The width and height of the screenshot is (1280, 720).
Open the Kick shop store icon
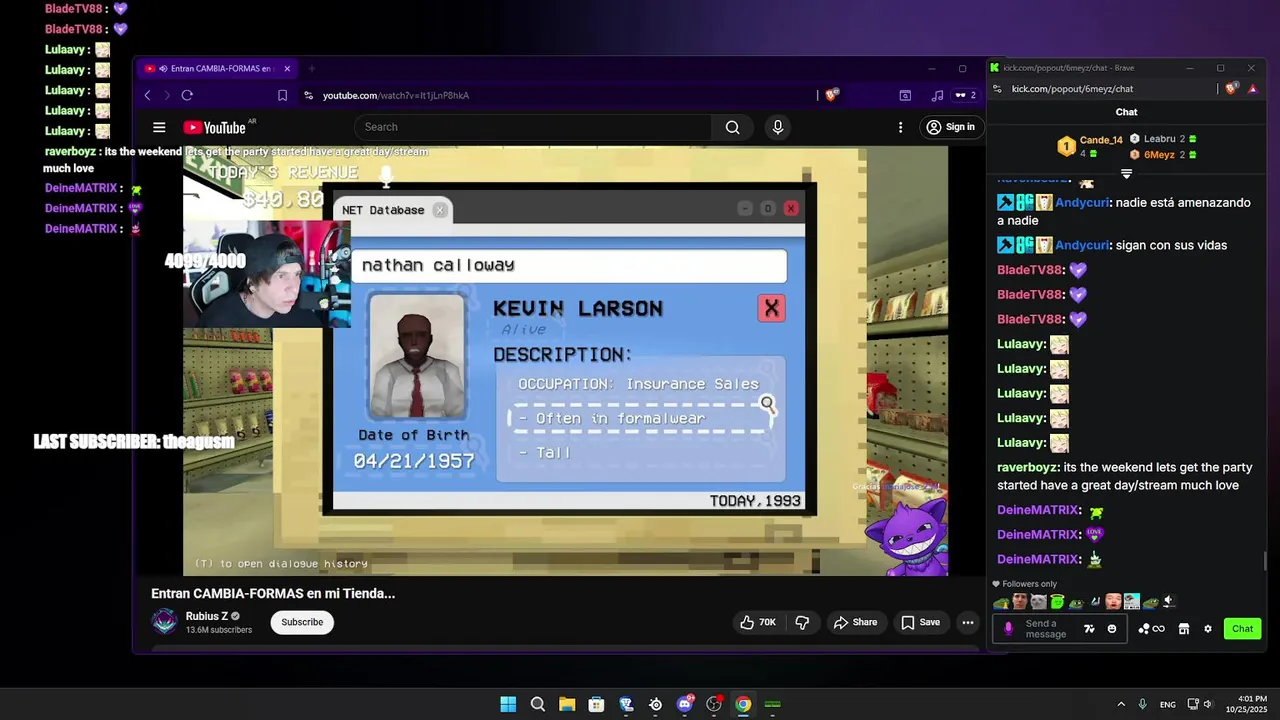click(x=1184, y=629)
